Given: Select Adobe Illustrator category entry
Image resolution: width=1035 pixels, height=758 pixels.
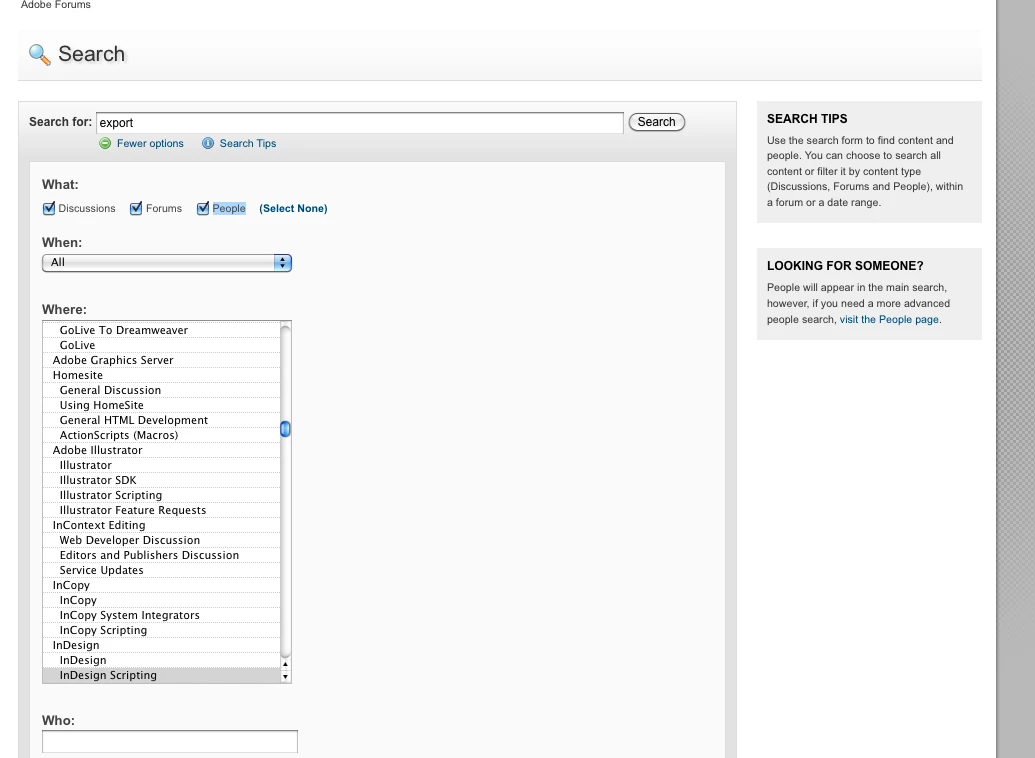Looking at the screenshot, I should pos(162,450).
